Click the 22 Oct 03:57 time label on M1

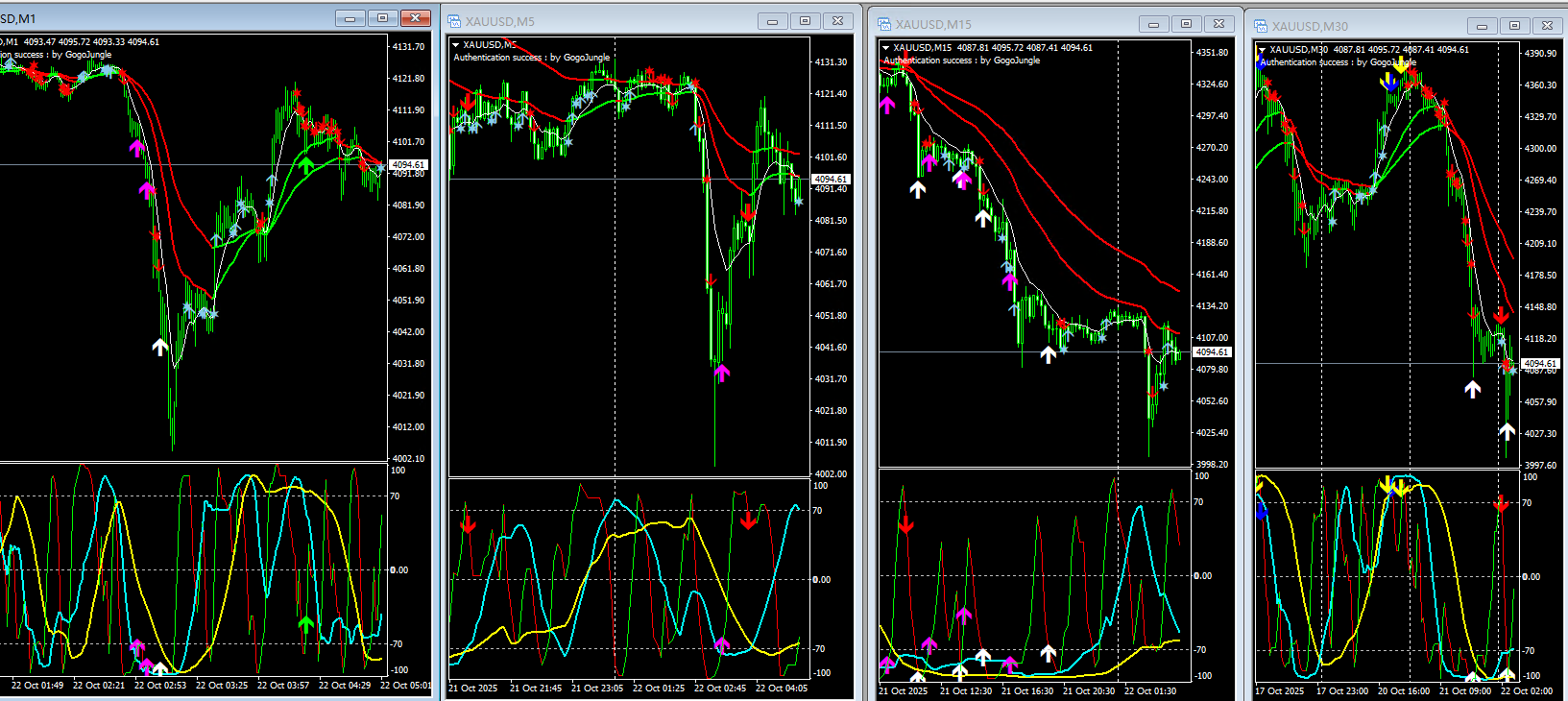pos(283,686)
